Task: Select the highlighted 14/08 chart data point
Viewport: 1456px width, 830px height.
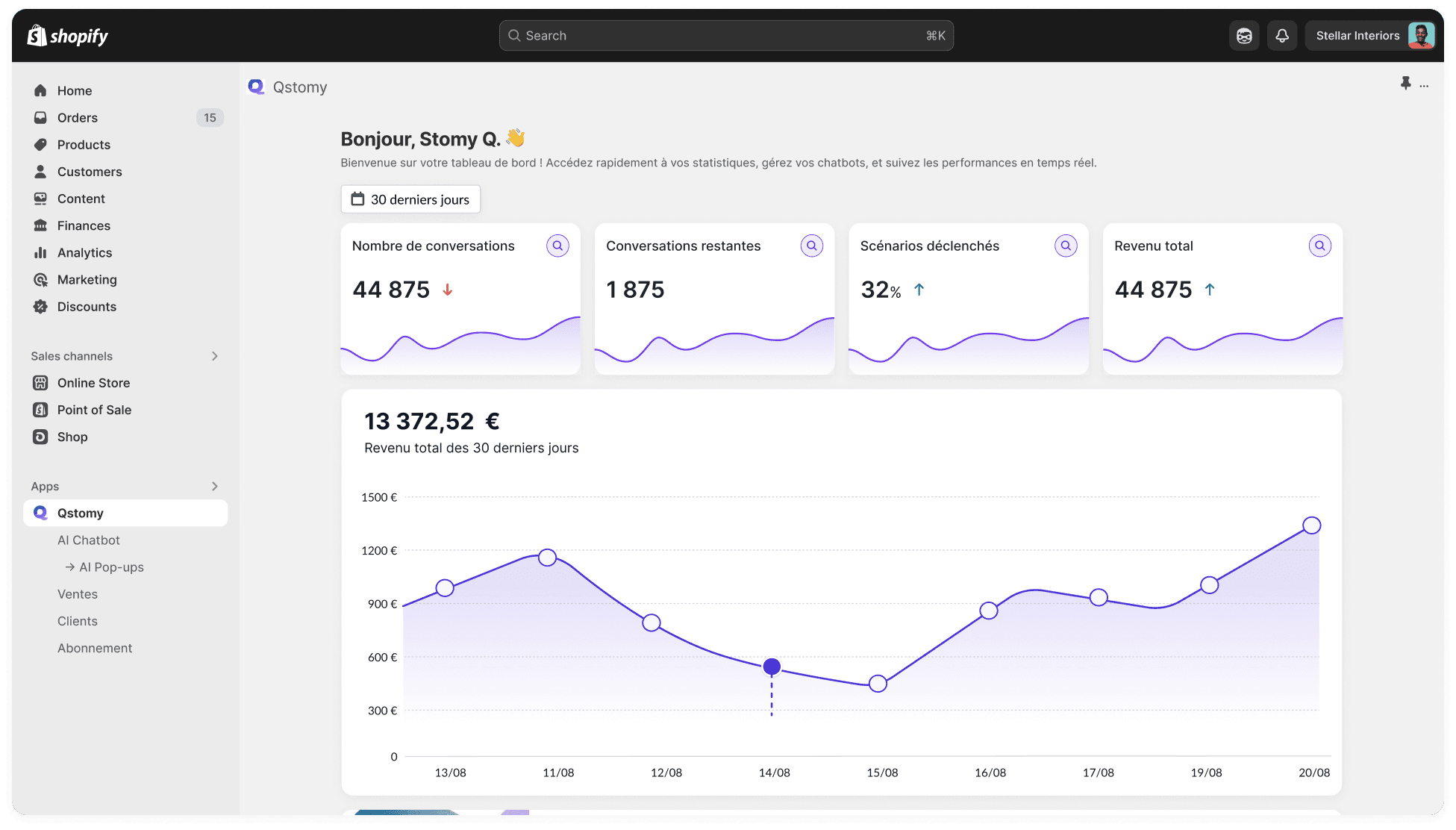Action: point(772,667)
